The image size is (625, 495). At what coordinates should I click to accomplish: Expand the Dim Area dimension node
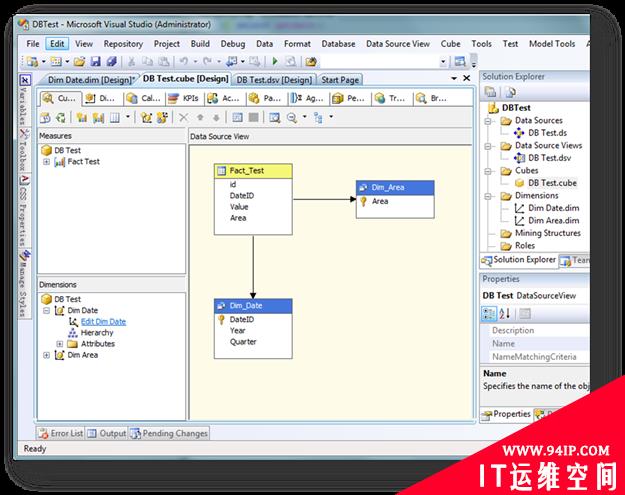point(47,355)
